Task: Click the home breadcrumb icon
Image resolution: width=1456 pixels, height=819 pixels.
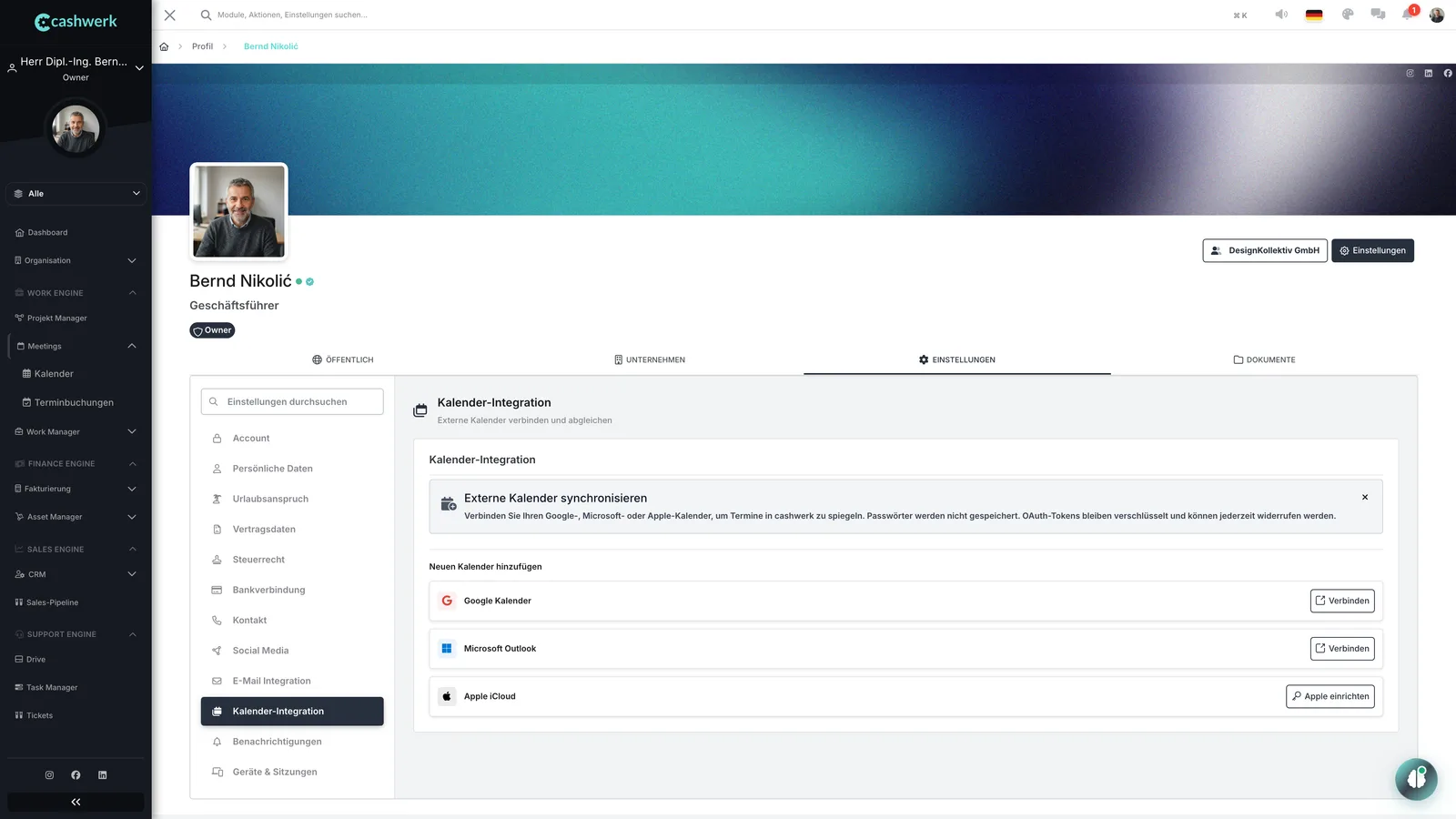Action: [x=164, y=46]
